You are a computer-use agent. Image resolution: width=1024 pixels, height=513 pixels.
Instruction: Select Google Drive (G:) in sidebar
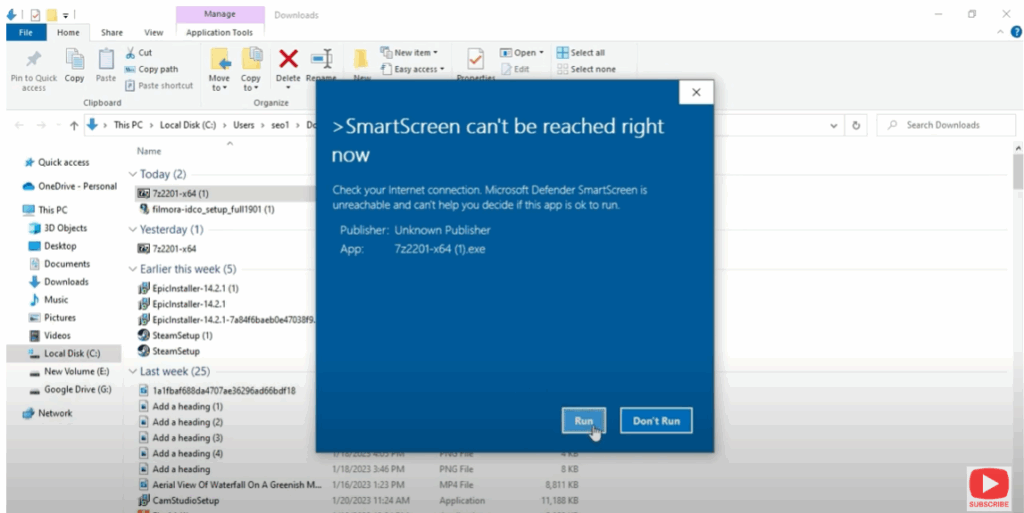coord(70,390)
